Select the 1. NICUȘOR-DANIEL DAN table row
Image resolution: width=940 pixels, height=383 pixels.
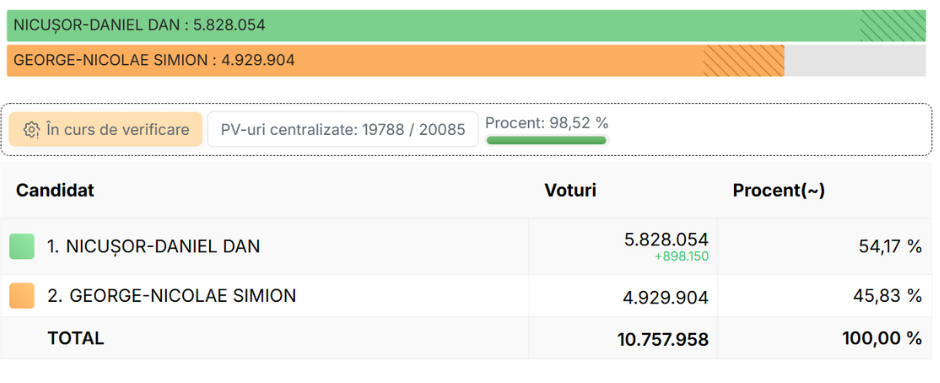(x=466, y=246)
